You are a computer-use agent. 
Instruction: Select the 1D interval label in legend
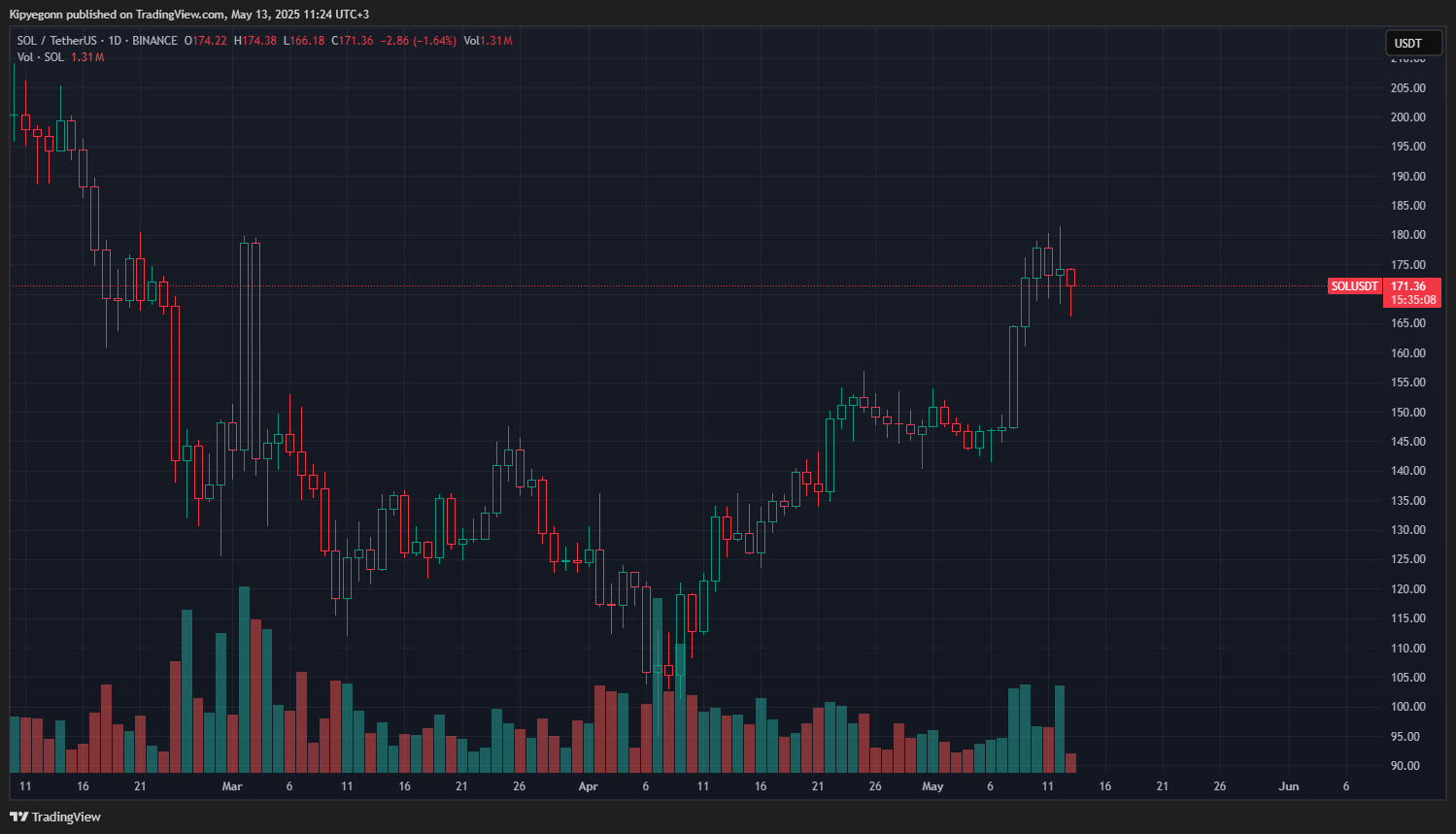(115, 41)
